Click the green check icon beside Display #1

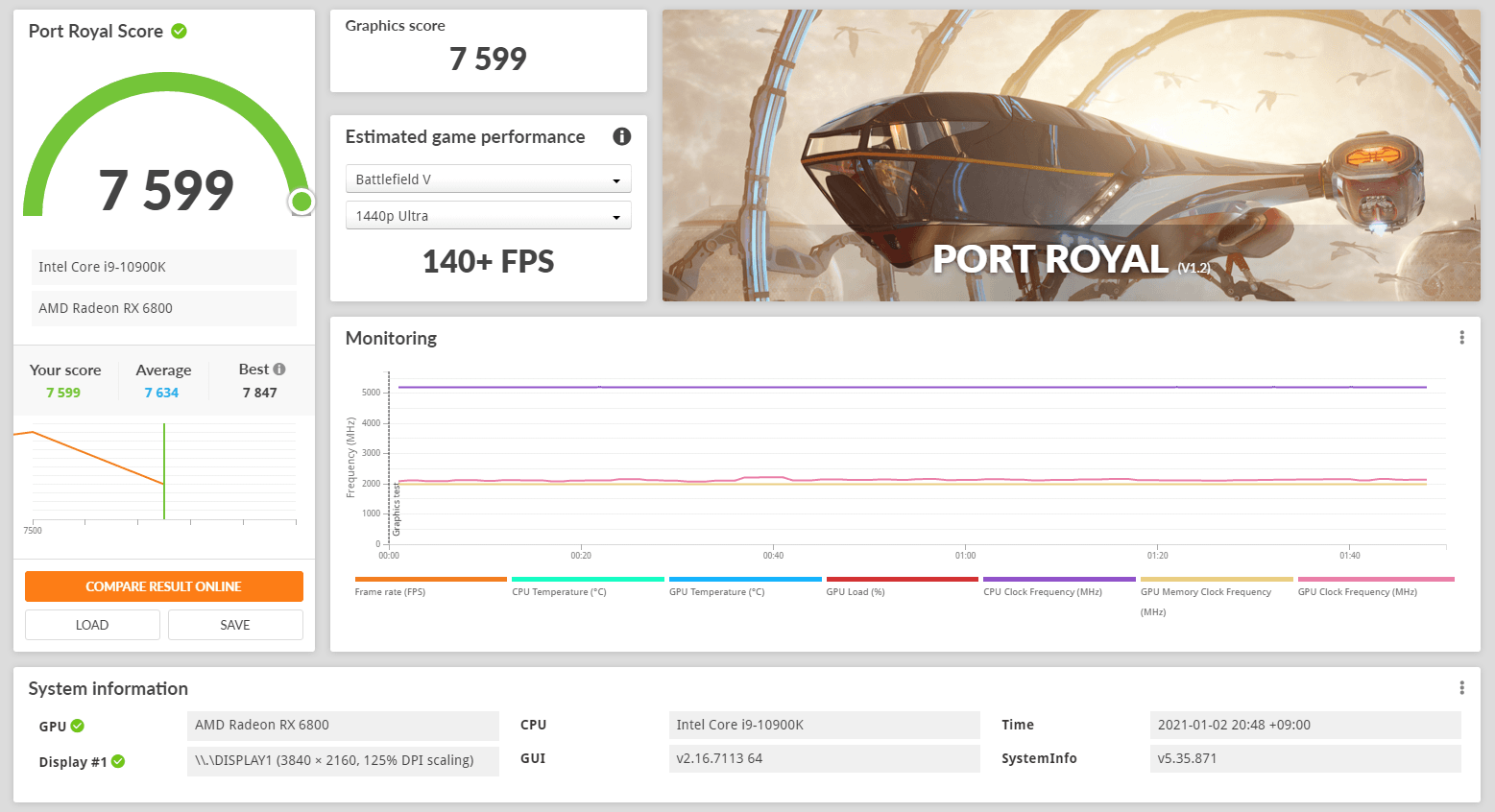[x=118, y=761]
